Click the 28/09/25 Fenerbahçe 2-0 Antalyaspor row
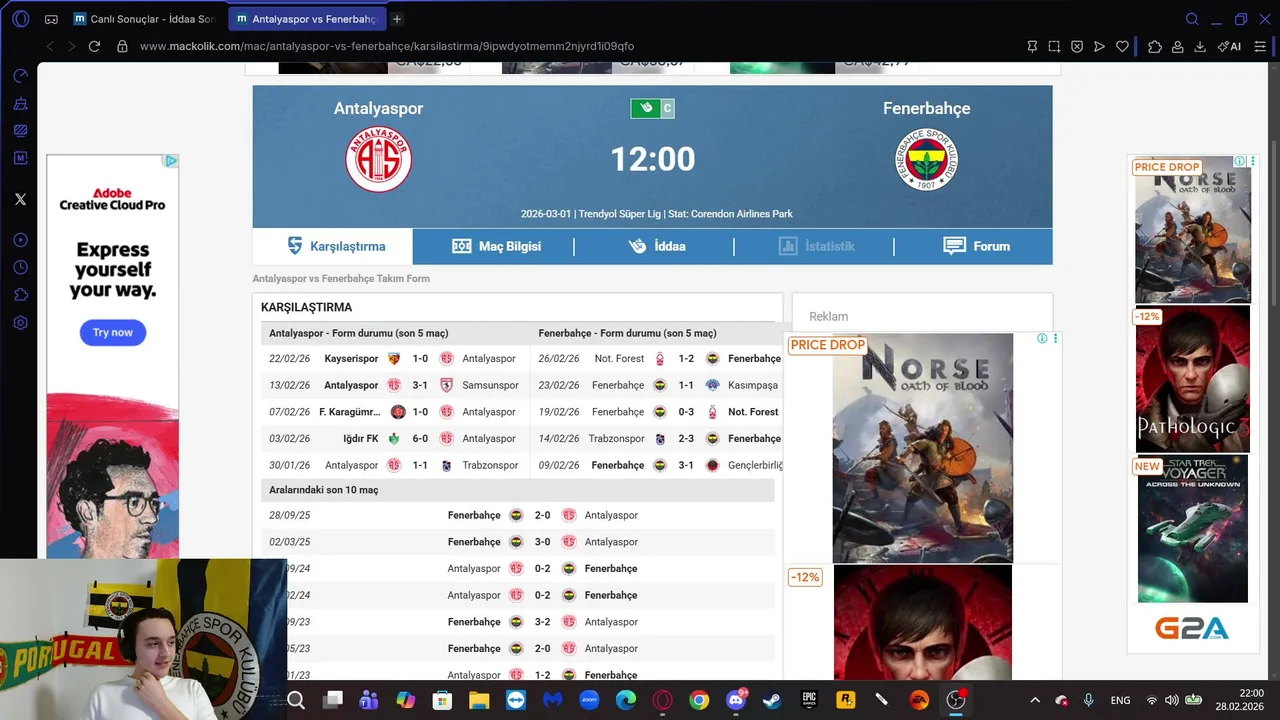 (x=517, y=515)
